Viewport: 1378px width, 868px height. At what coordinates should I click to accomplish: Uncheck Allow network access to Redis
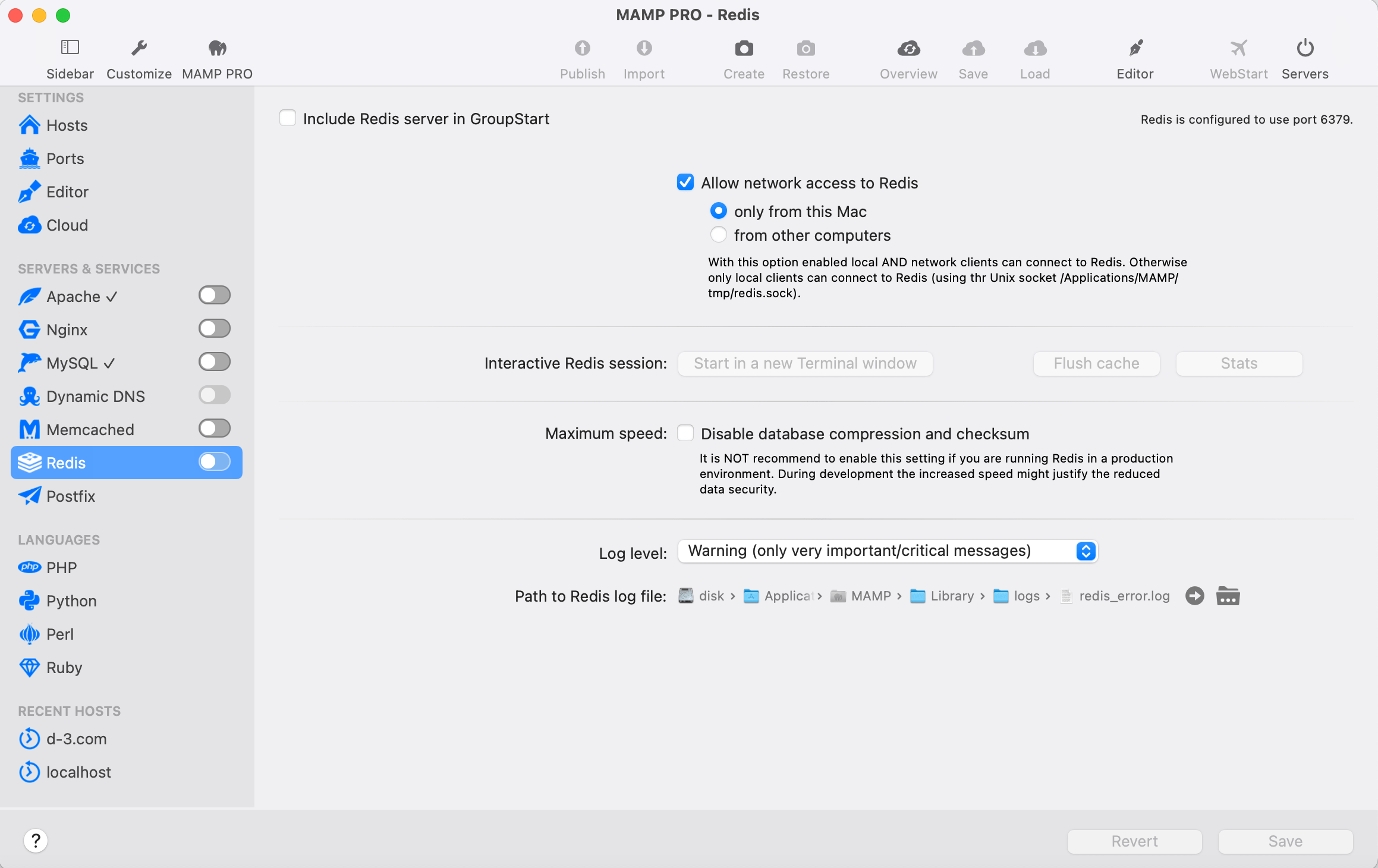685,183
